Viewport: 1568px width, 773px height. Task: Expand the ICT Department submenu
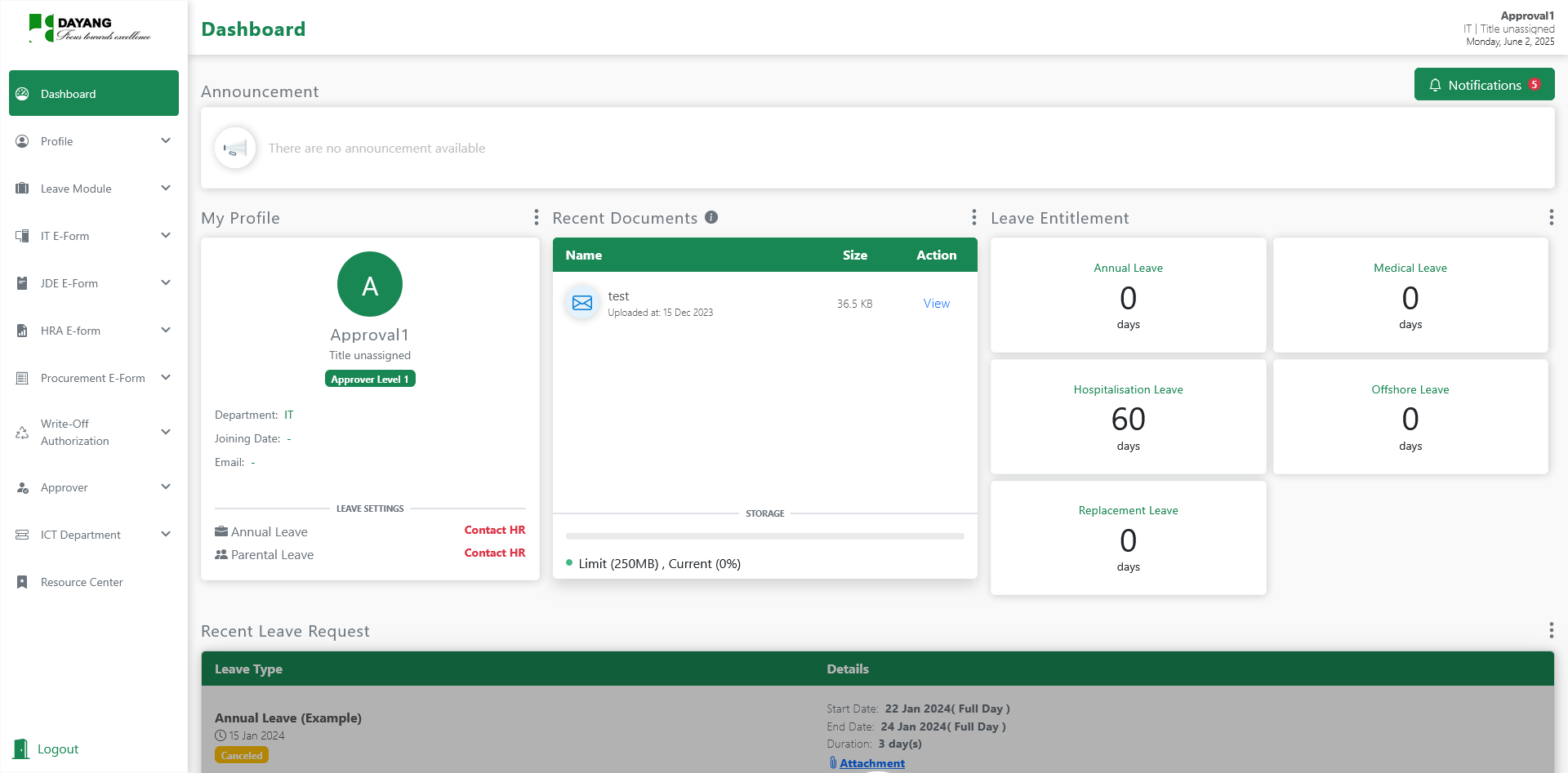pos(93,535)
